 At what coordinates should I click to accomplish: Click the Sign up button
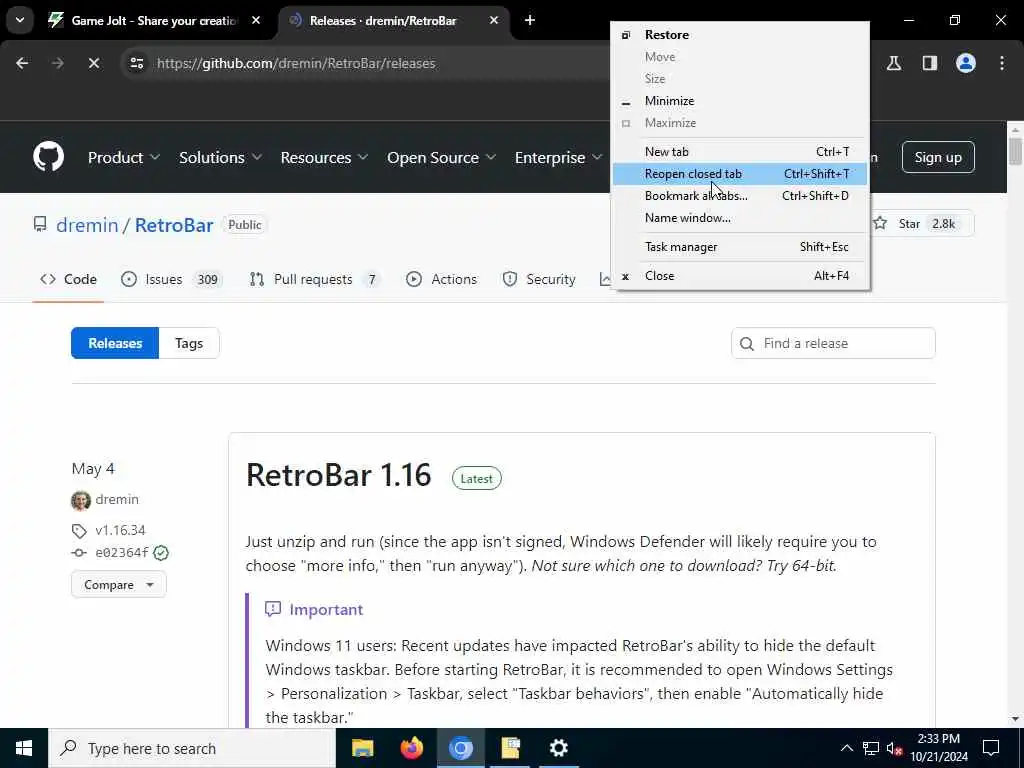938,157
